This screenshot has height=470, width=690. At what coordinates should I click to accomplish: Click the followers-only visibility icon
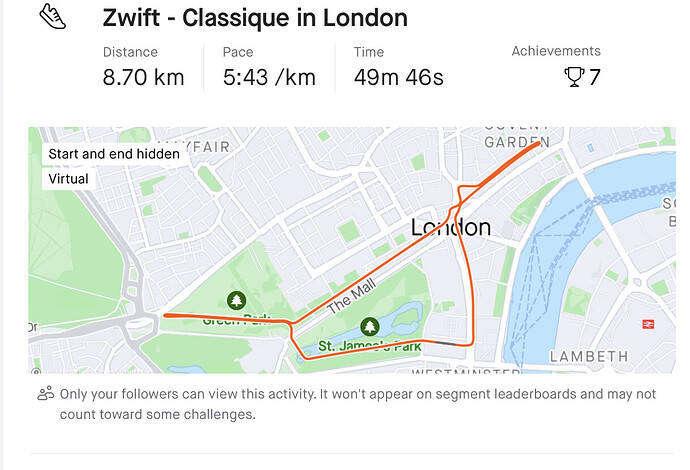[46, 393]
